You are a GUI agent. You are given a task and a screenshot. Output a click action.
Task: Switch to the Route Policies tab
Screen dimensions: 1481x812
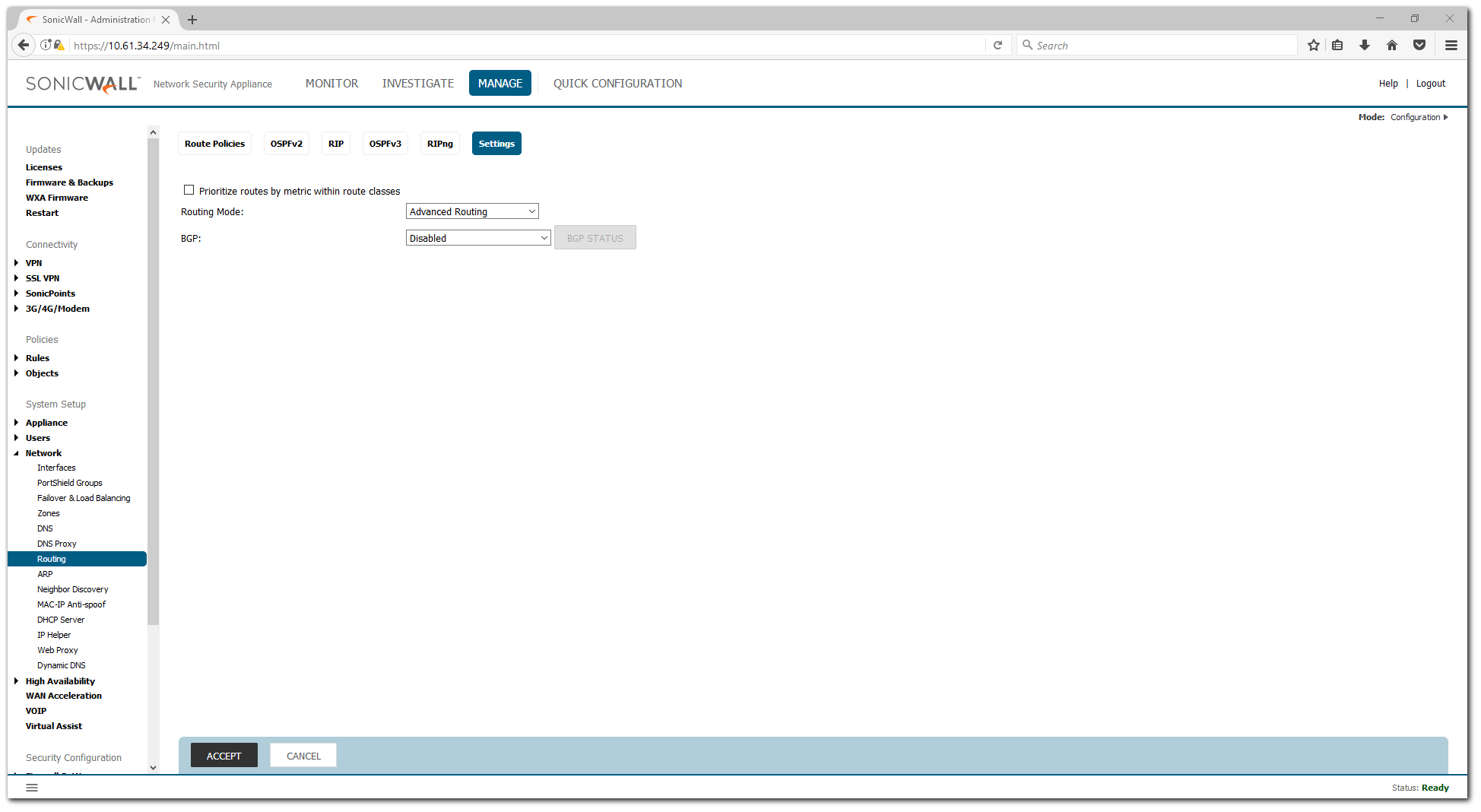click(214, 144)
